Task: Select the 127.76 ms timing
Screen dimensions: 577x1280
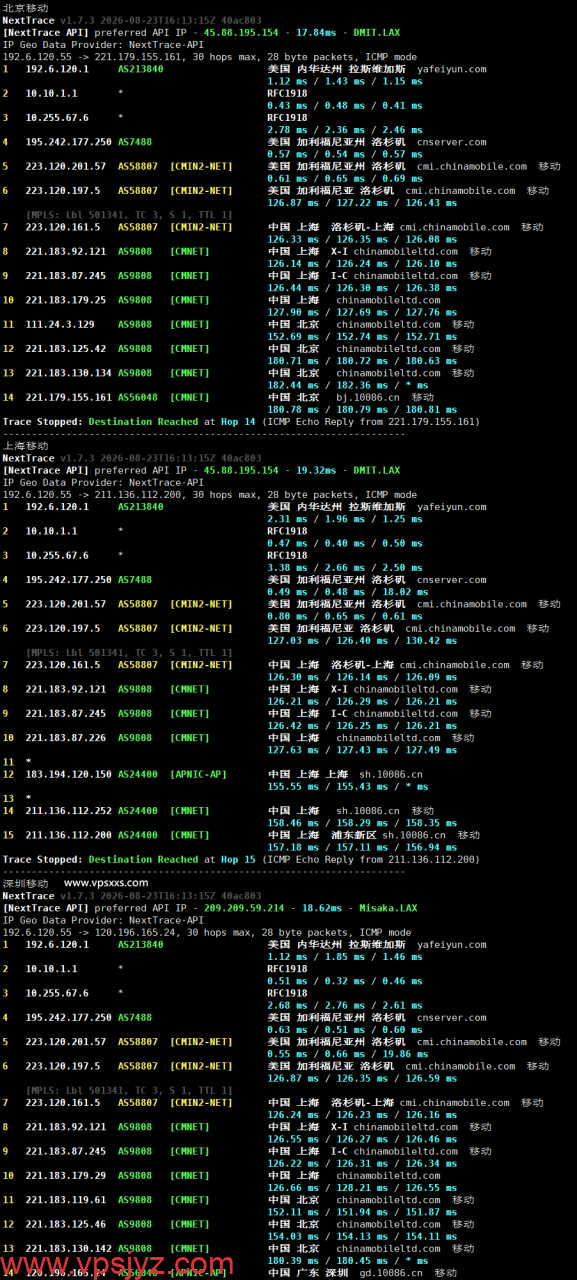Action: (433, 312)
